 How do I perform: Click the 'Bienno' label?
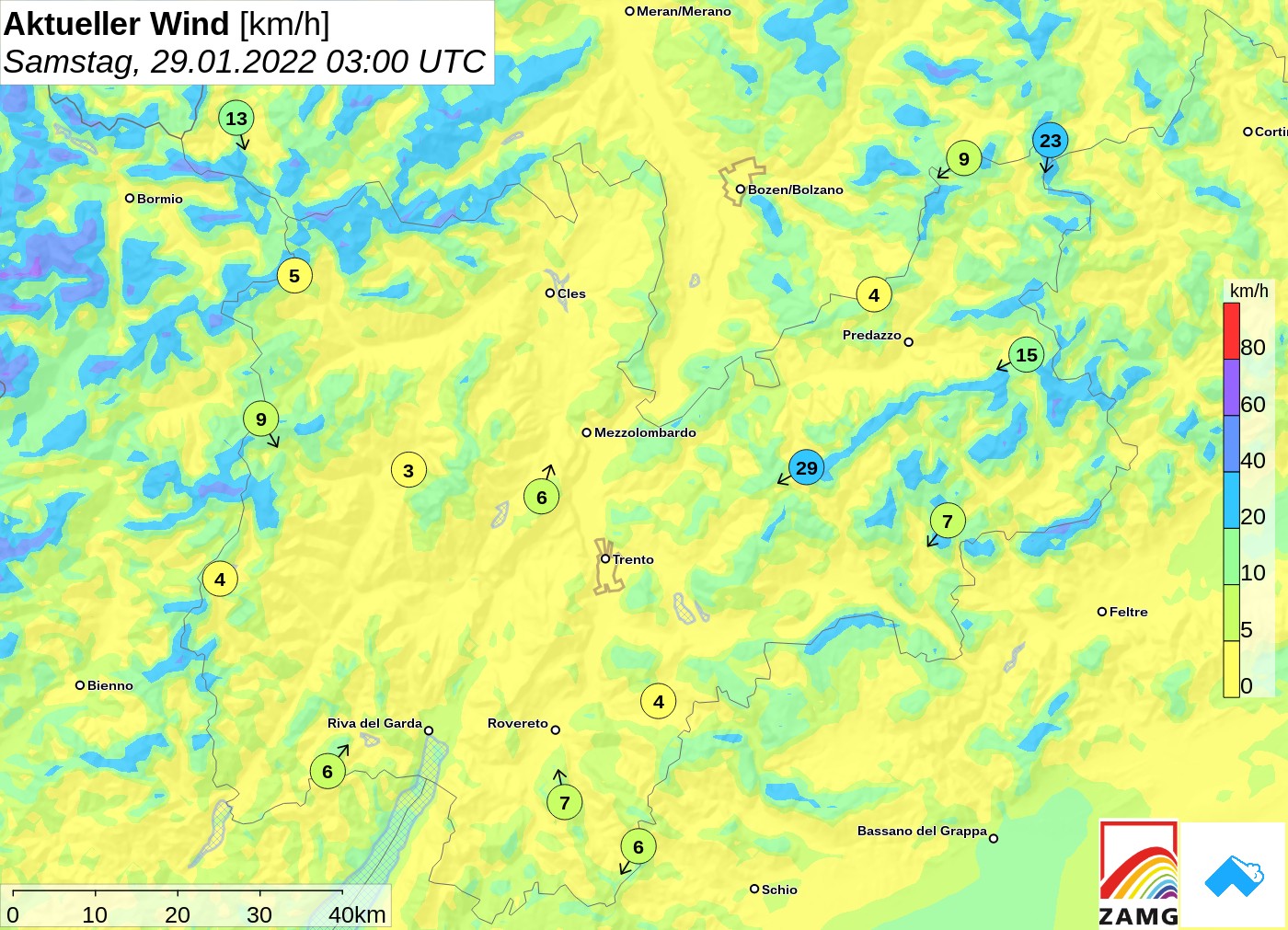(x=110, y=685)
